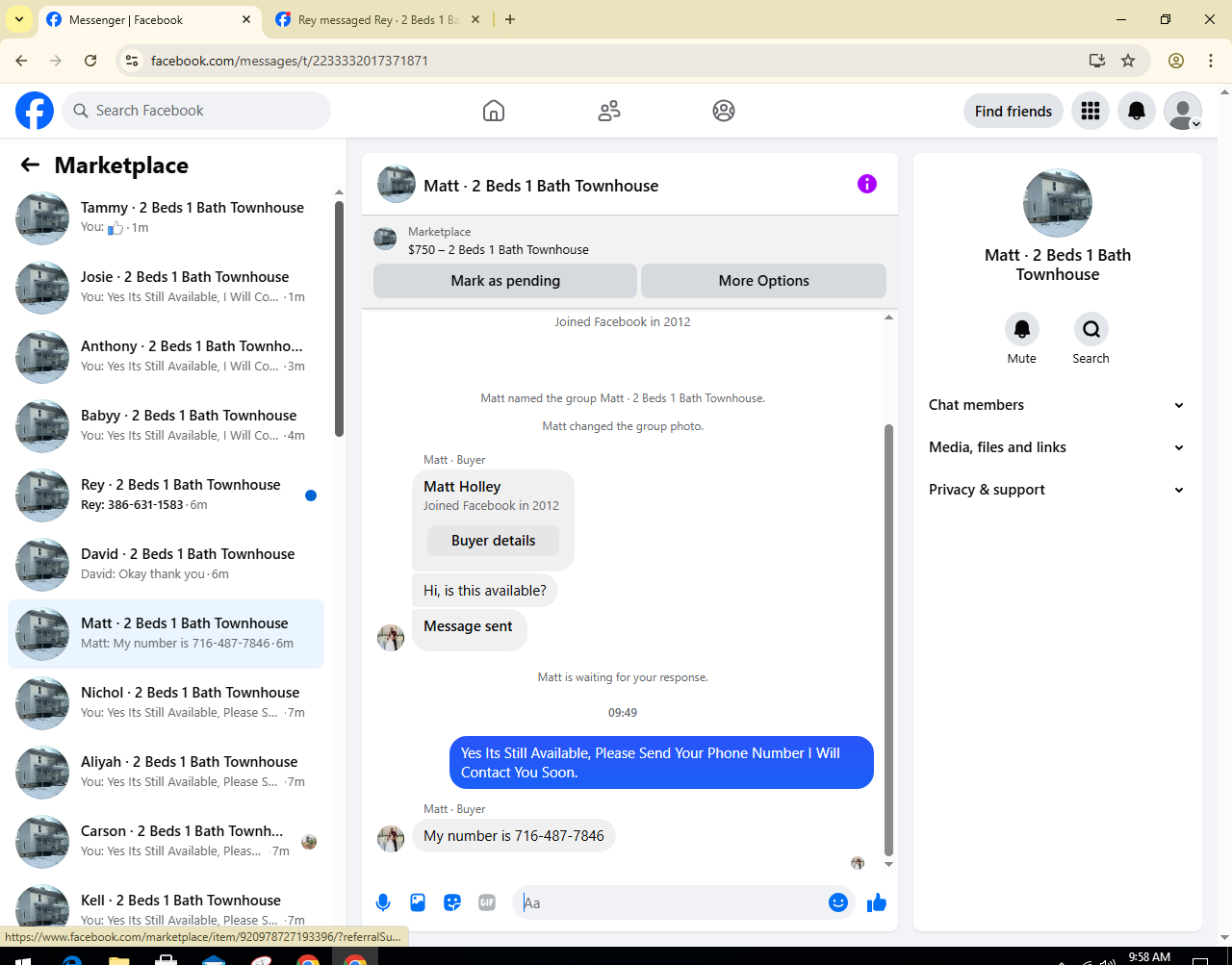Click the microphone voice clip icon
Screen dimensions: 1232x965
coord(383,902)
